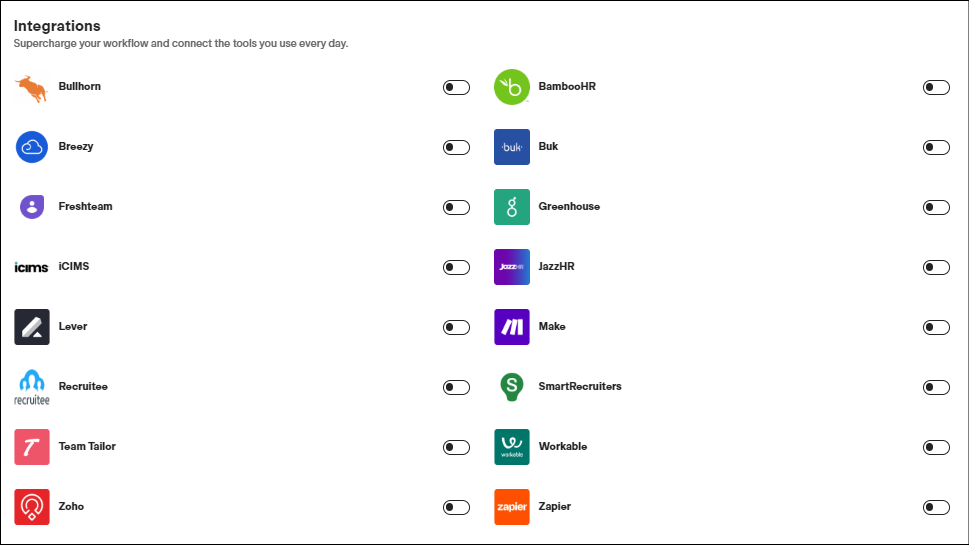Click the Greenhouse integration name

click(569, 206)
